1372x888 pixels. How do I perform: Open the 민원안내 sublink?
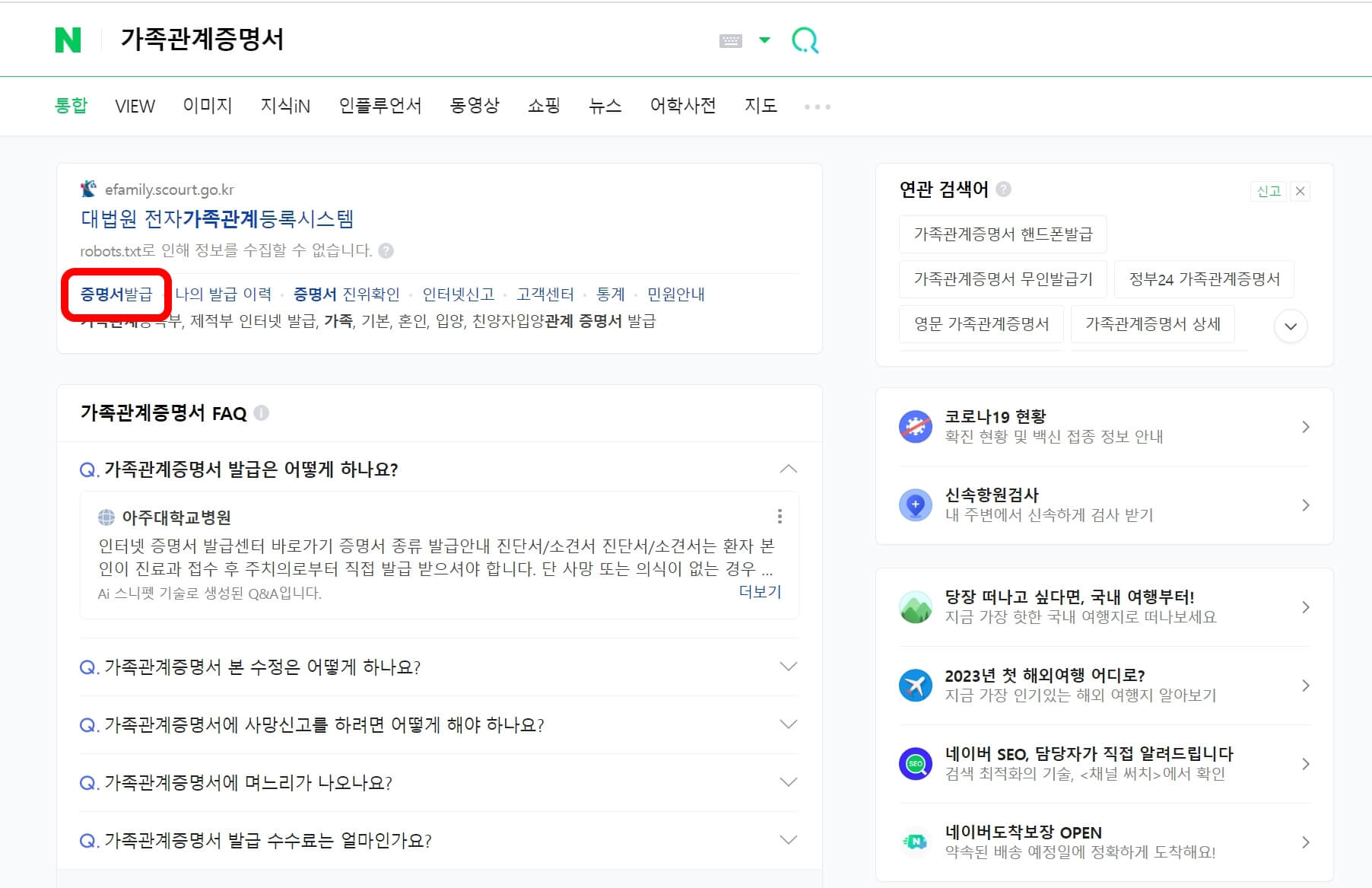[x=676, y=294]
